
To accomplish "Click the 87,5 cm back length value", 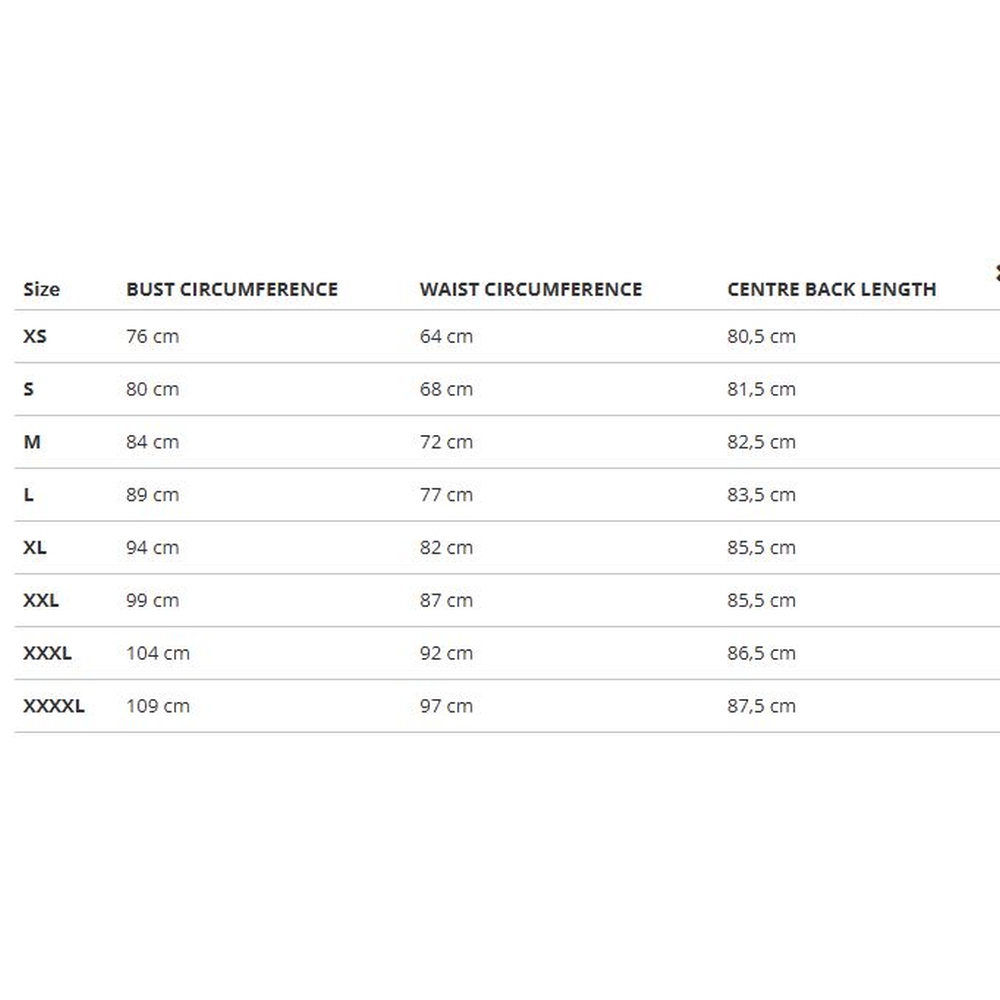I will [761, 706].
